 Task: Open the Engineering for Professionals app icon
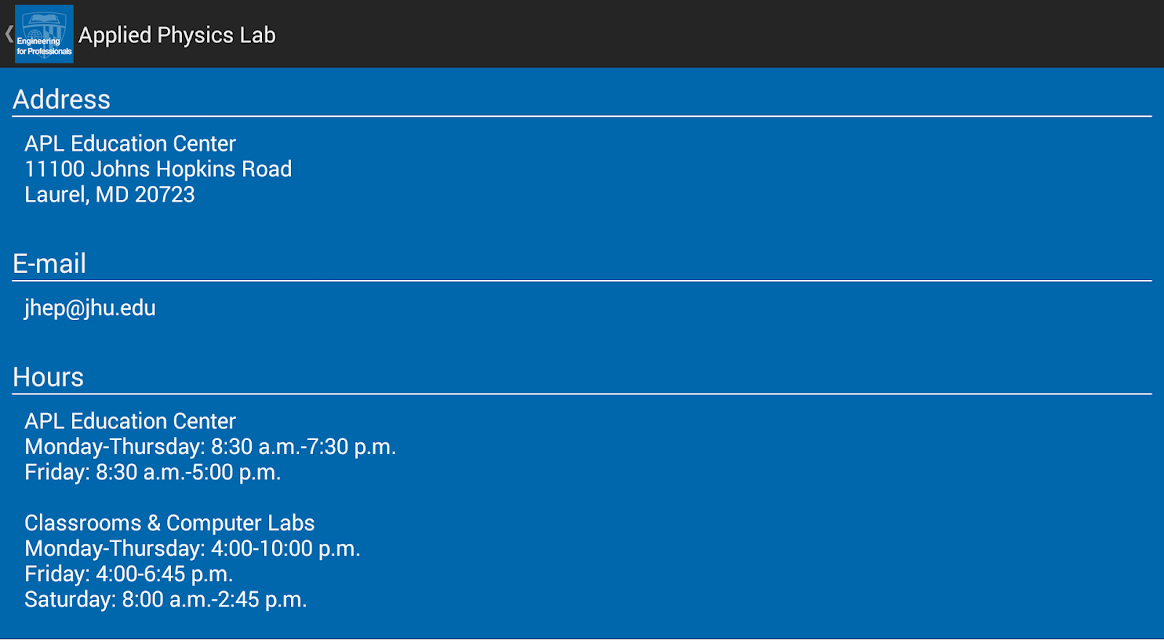tap(45, 34)
